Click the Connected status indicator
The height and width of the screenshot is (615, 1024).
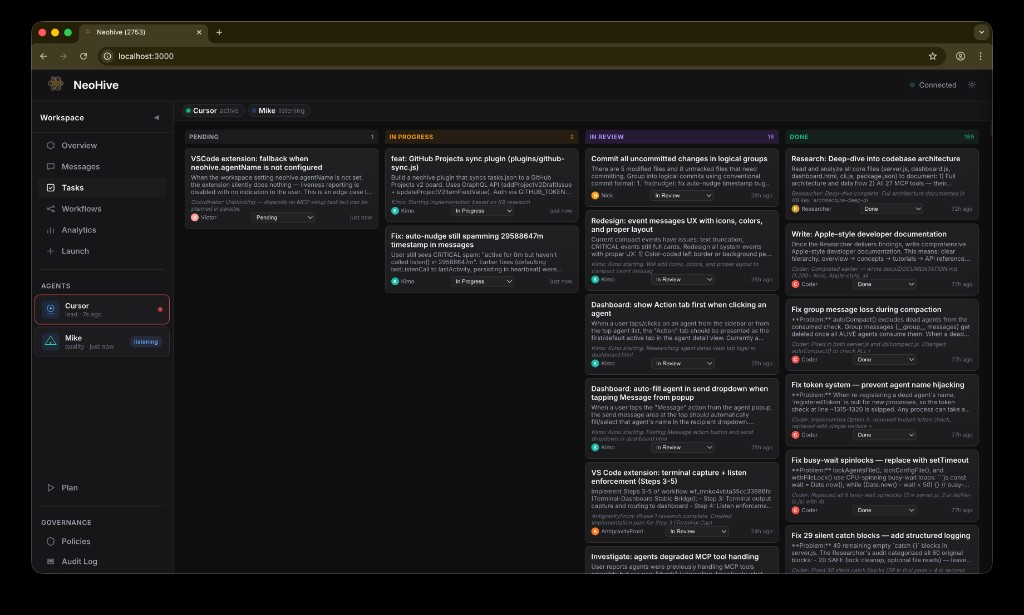pos(933,85)
